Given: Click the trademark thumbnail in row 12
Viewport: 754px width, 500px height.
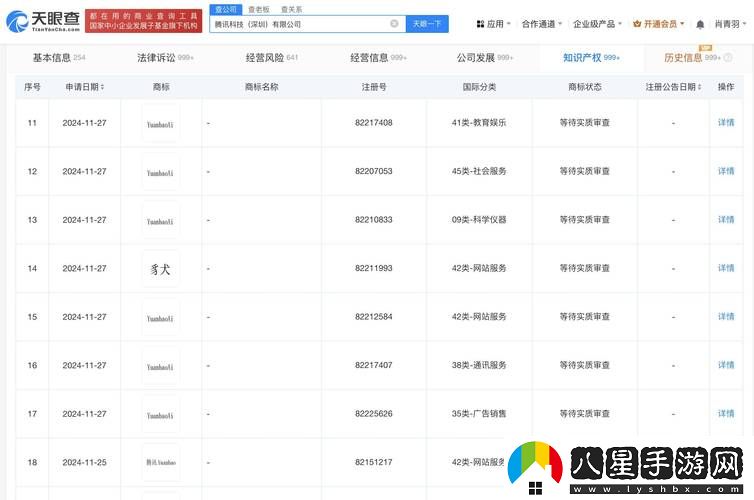Looking at the screenshot, I should coord(161,172).
